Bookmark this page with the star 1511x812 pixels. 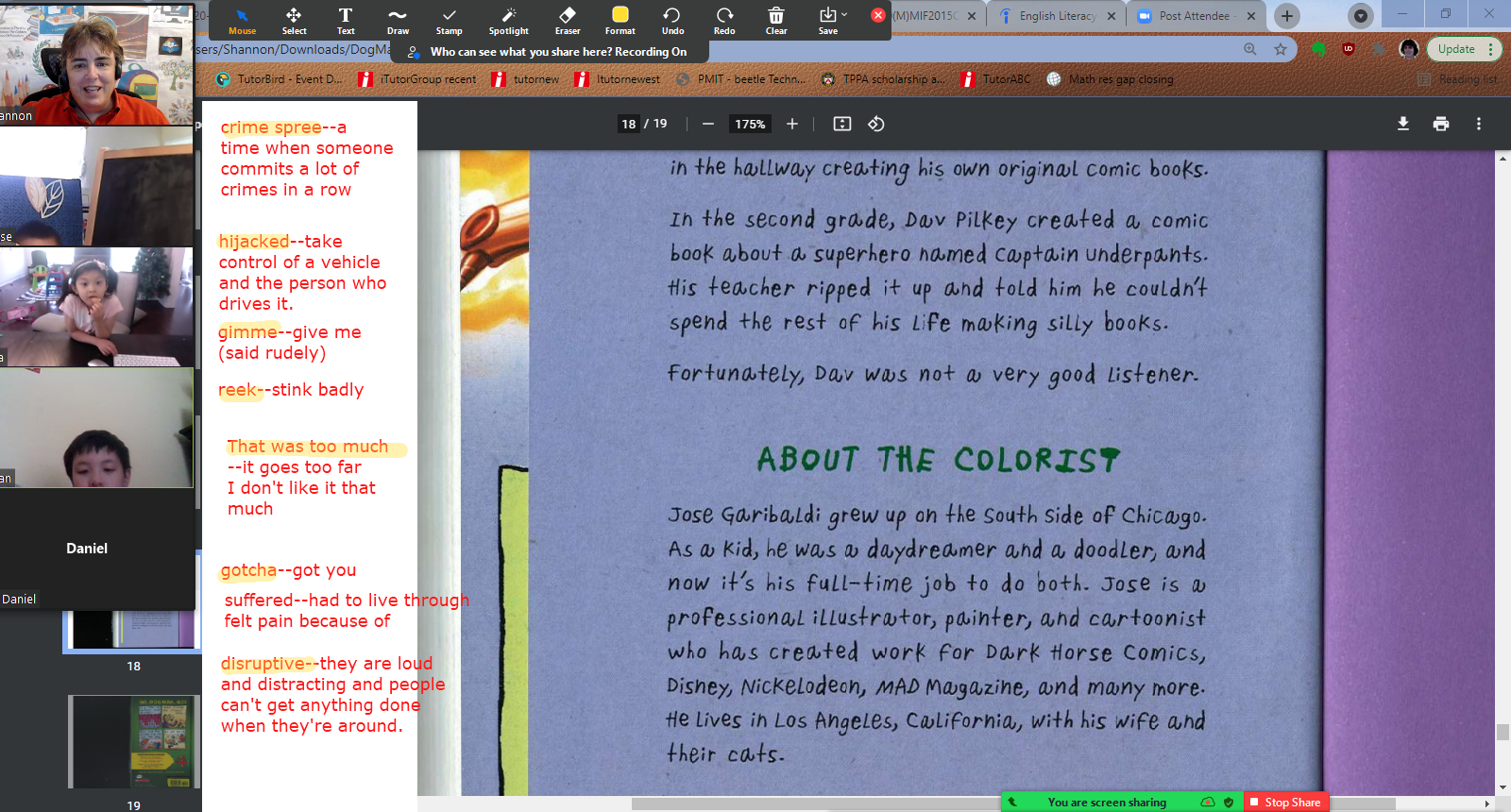point(1281,49)
